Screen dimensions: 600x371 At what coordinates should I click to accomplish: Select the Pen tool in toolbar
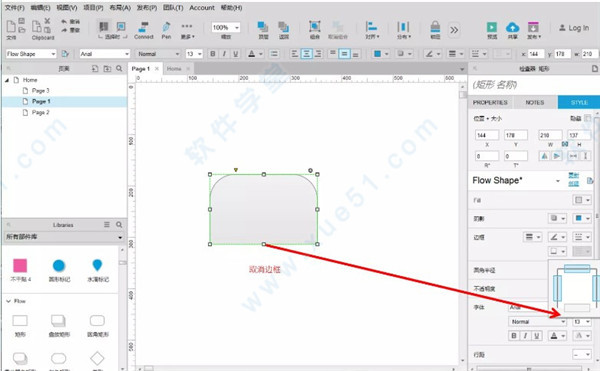[x=166, y=30]
